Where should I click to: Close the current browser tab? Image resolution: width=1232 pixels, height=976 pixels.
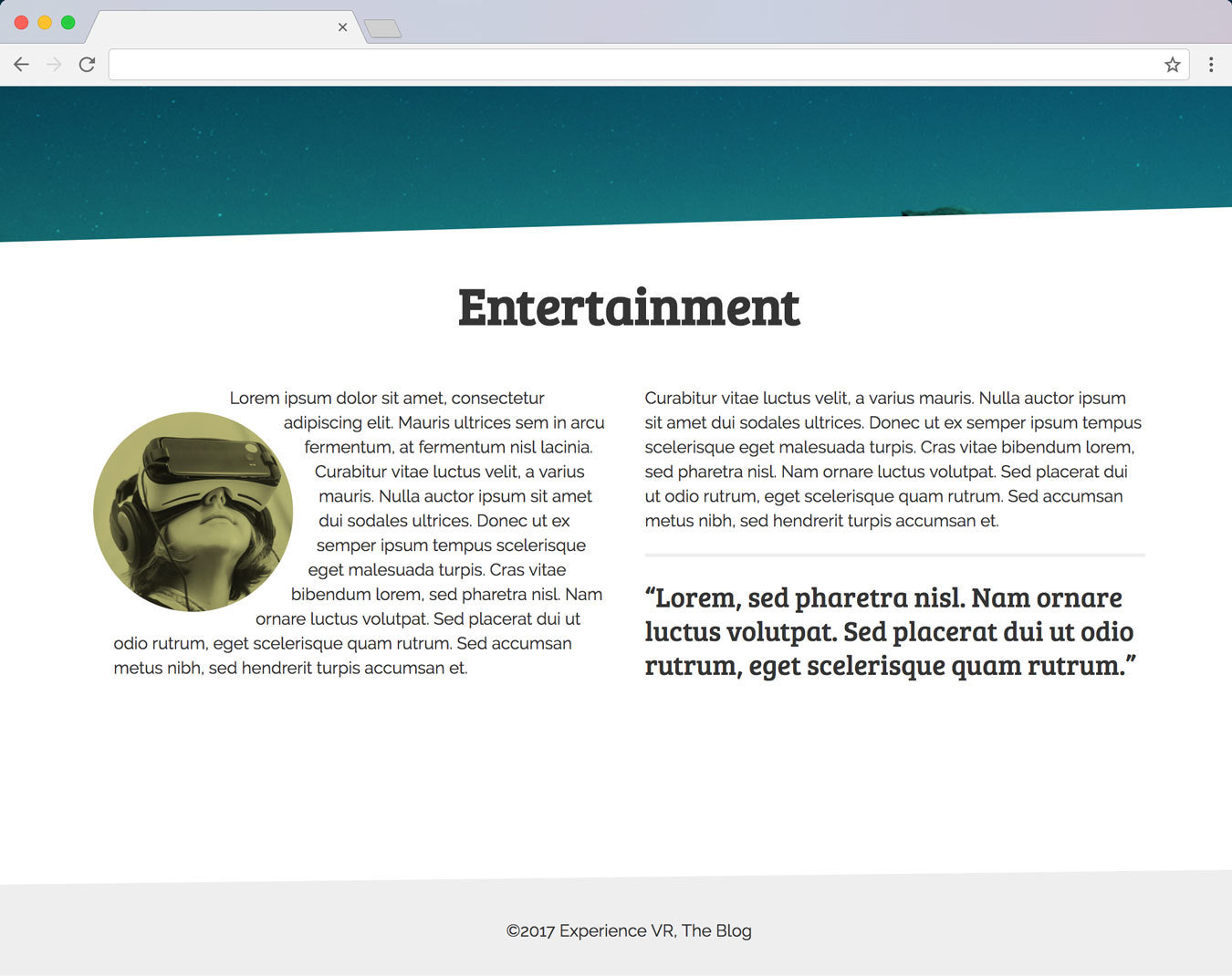[342, 27]
